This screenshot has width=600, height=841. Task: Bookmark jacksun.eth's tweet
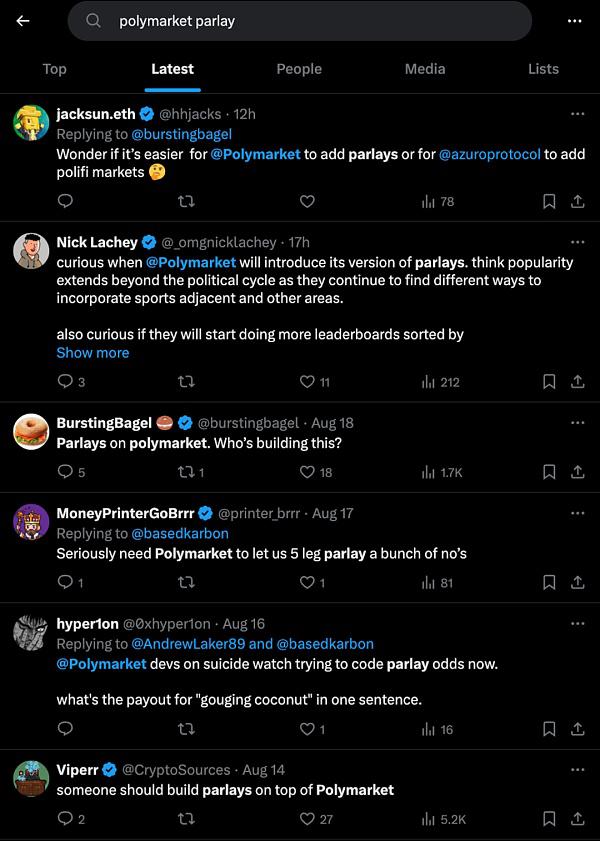548,201
